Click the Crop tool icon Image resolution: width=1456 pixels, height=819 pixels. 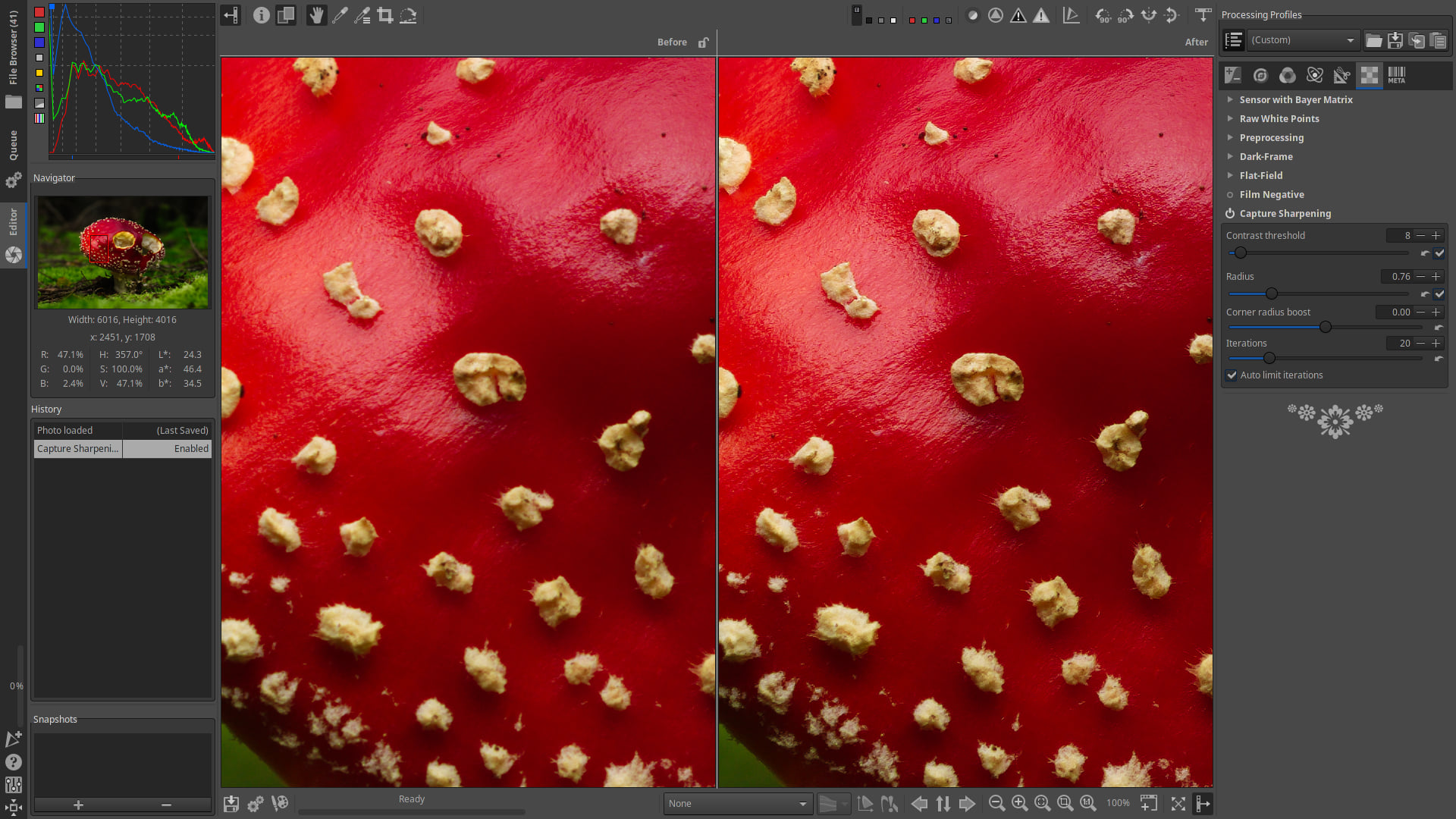coord(384,15)
